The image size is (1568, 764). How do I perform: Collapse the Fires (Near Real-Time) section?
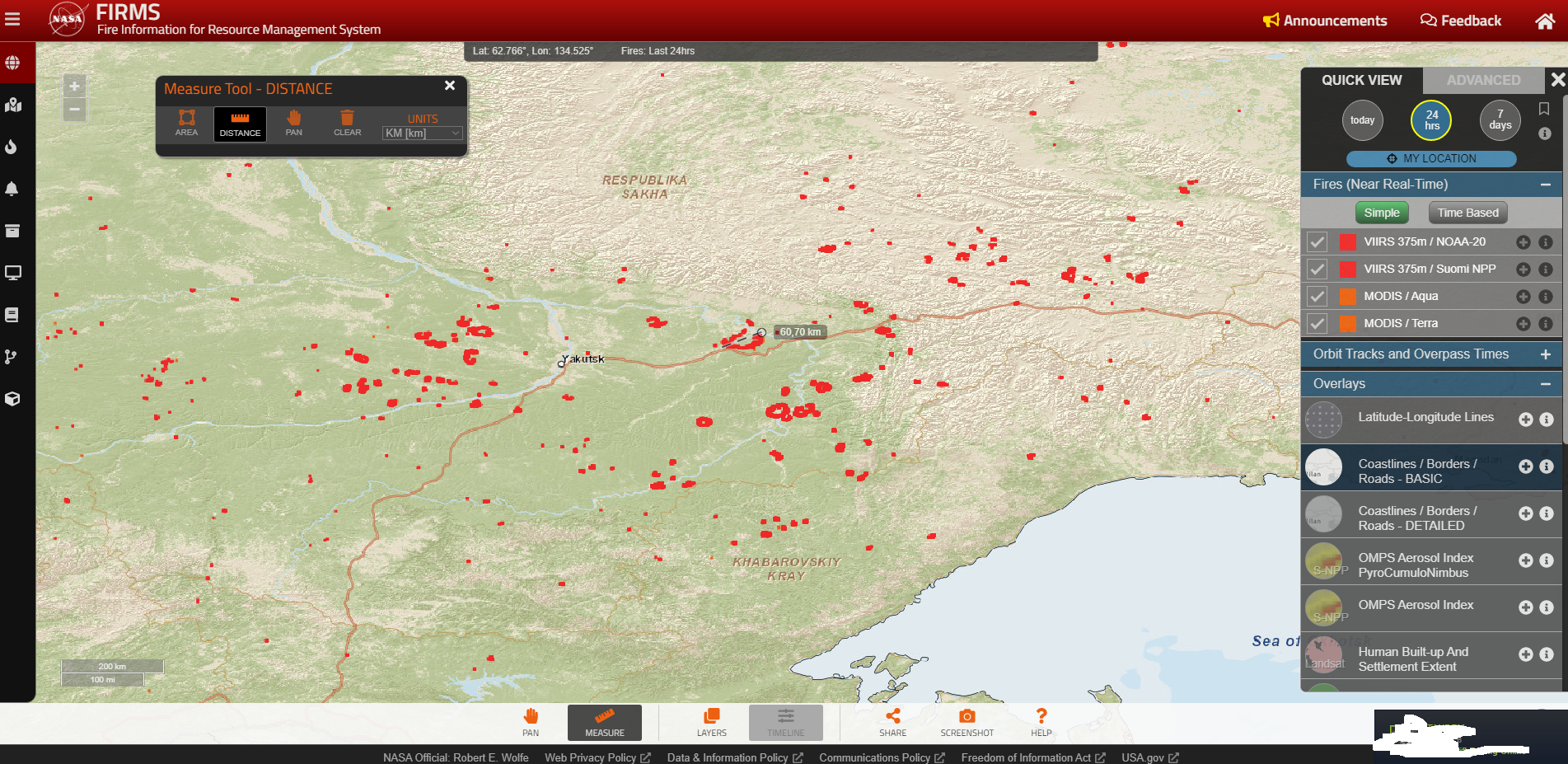click(1545, 185)
